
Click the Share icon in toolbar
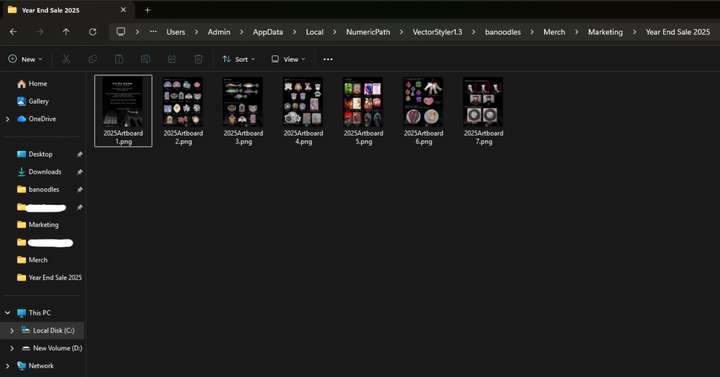tap(172, 59)
